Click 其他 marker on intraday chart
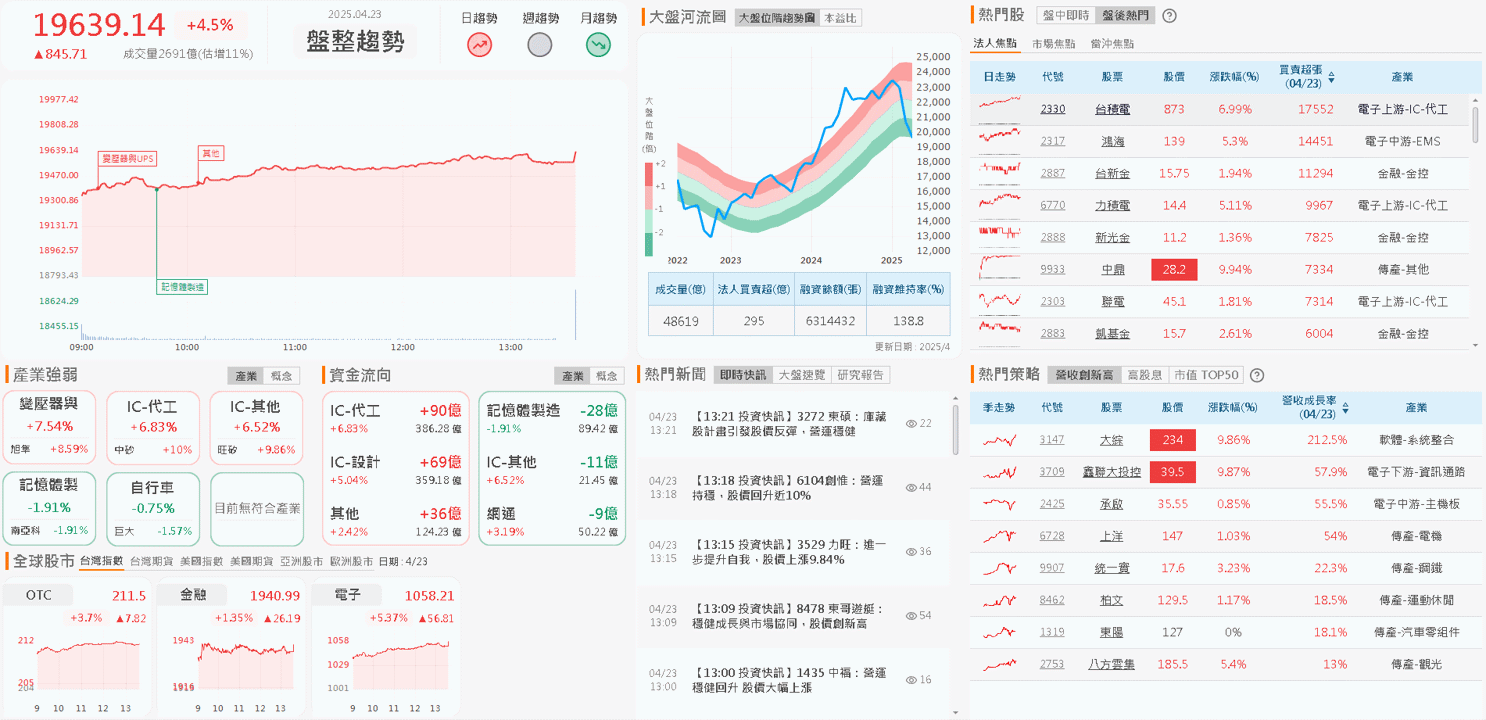Screen dimensions: 1486x720 pyautogui.click(x=211, y=153)
